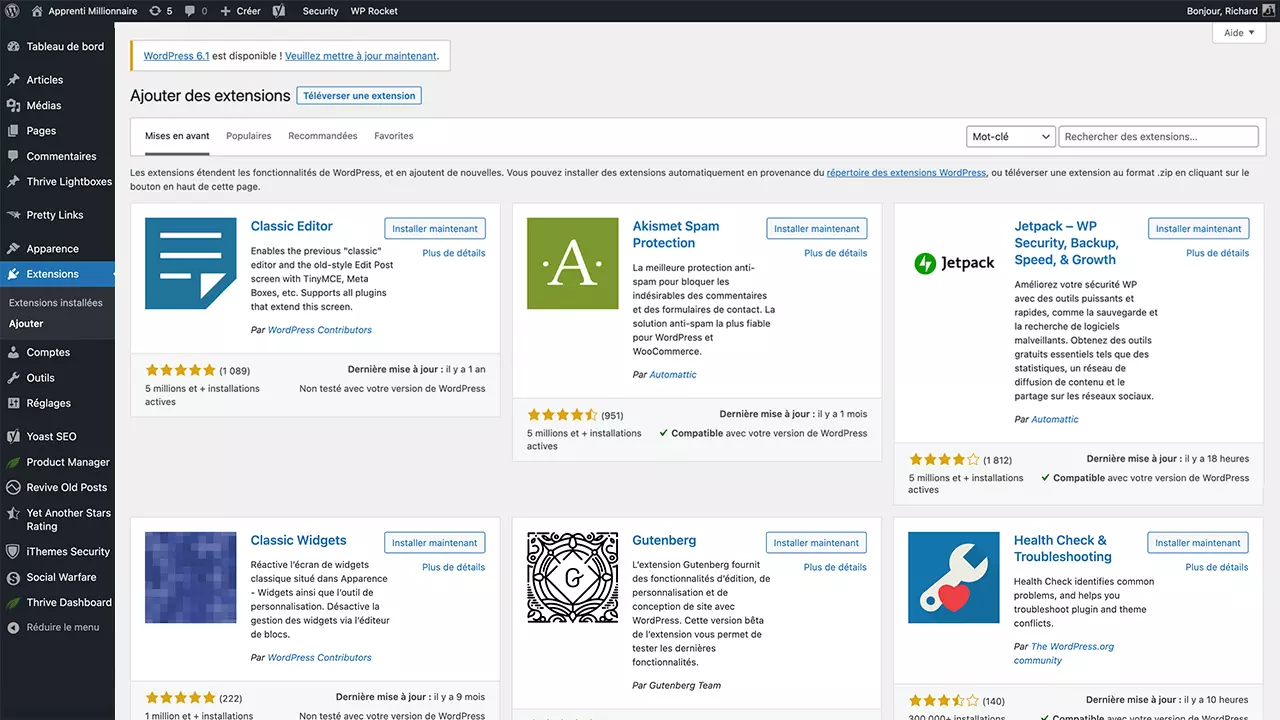Click the Social Warfare icon in sidebar
Image resolution: width=1280 pixels, height=720 pixels.
pos(13,577)
